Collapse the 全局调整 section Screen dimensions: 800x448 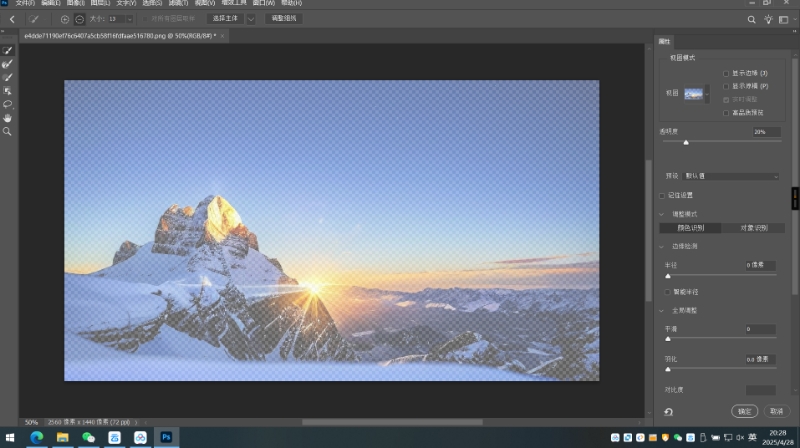[662, 311]
